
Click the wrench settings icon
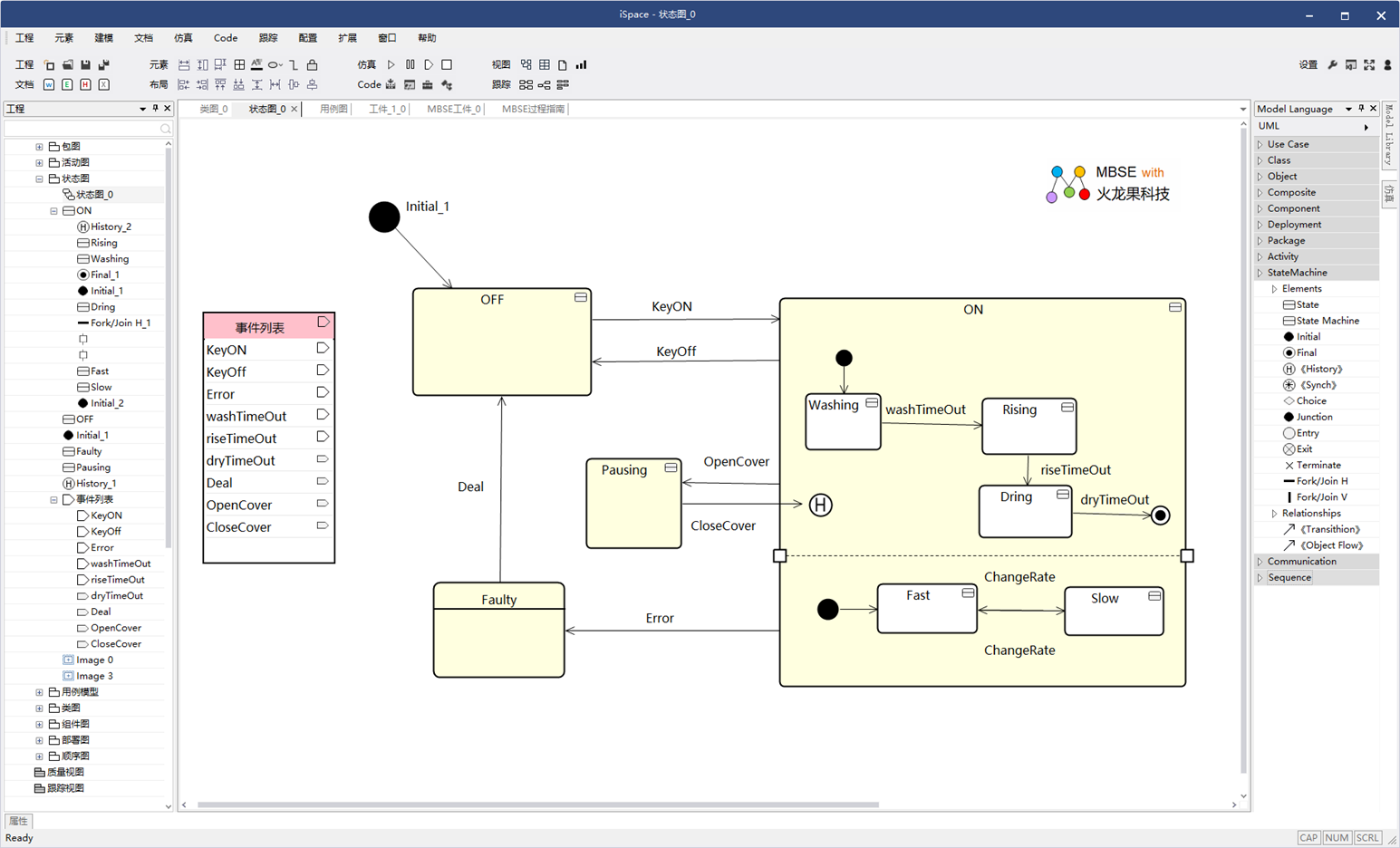click(1333, 65)
